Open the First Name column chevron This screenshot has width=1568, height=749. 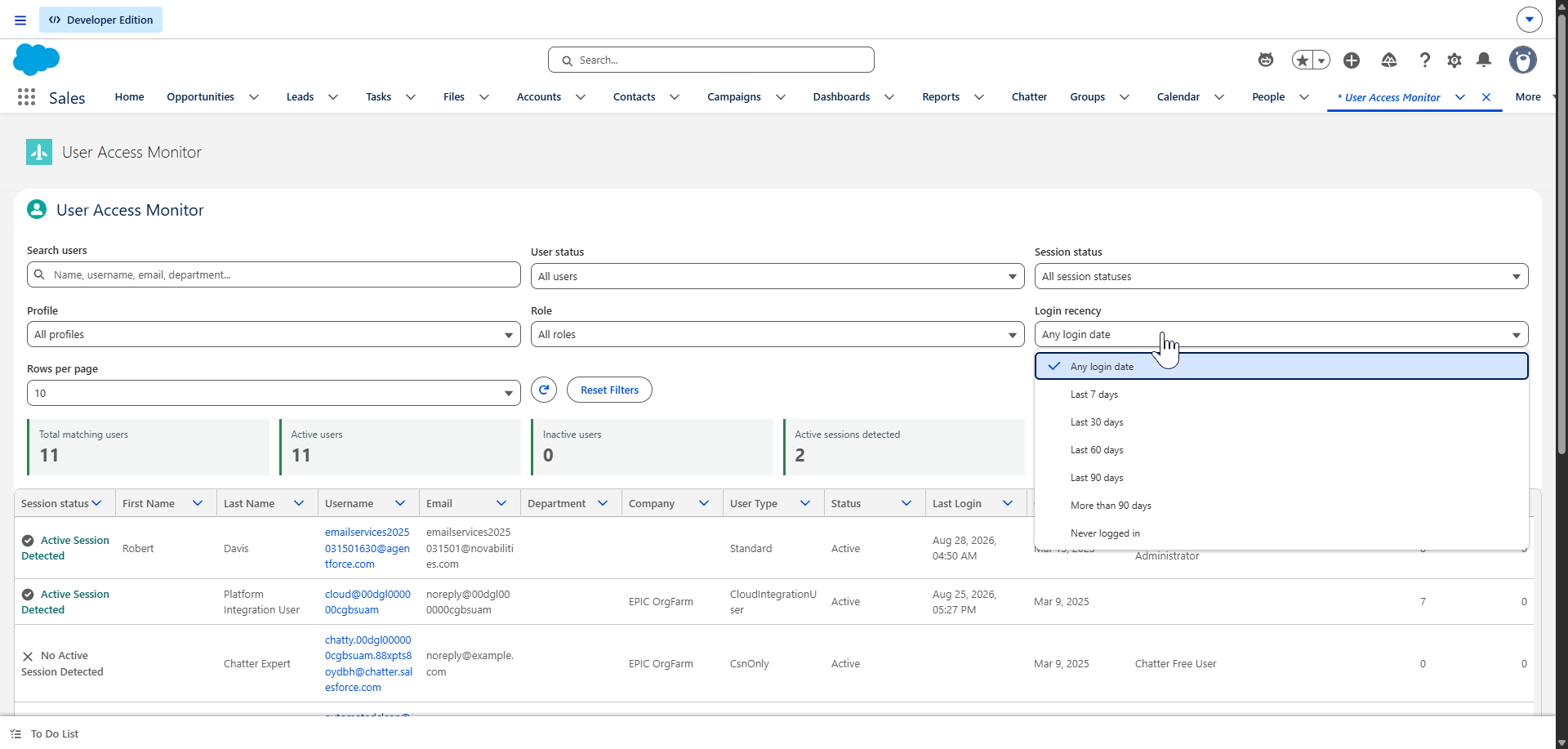tap(198, 503)
